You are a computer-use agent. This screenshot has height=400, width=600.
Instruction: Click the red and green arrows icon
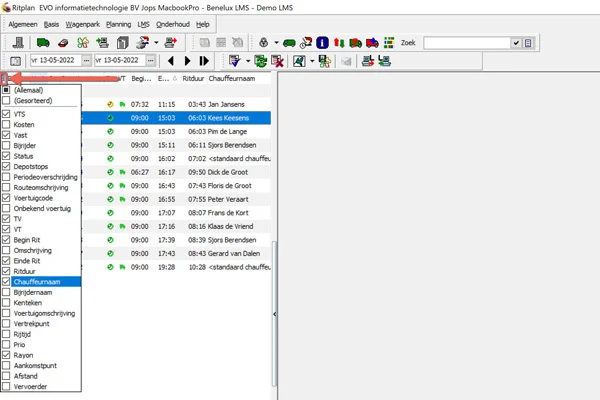[339, 43]
